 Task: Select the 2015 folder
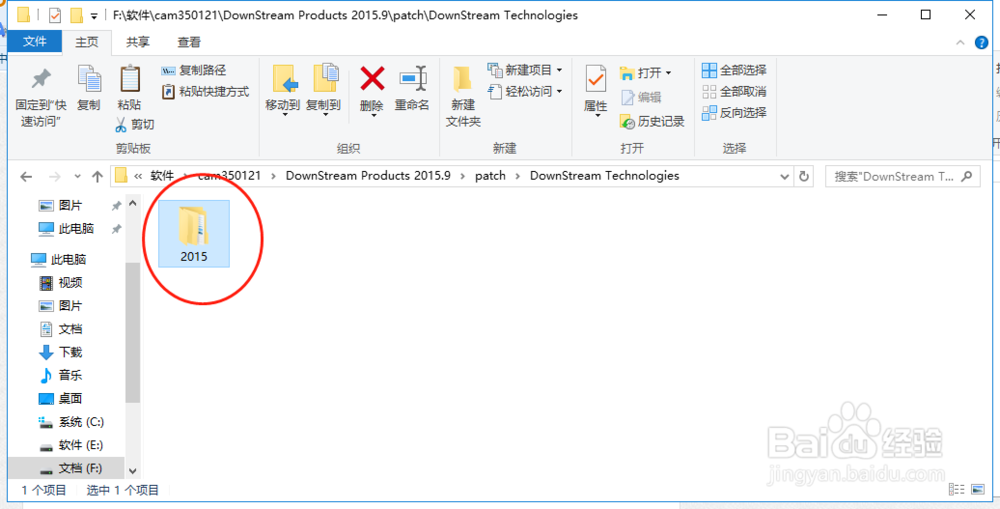[193, 233]
